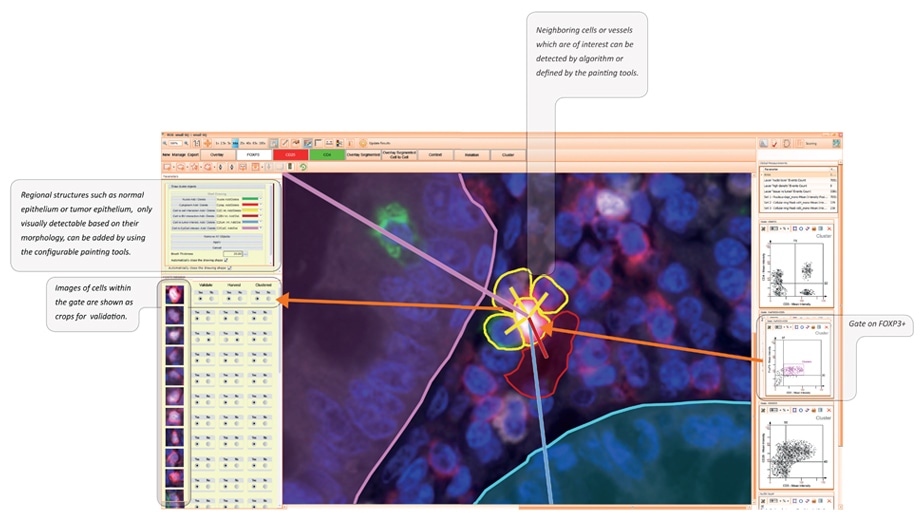
Task: Click the first cell crop thumbnail
Action: pyautogui.click(x=175, y=294)
